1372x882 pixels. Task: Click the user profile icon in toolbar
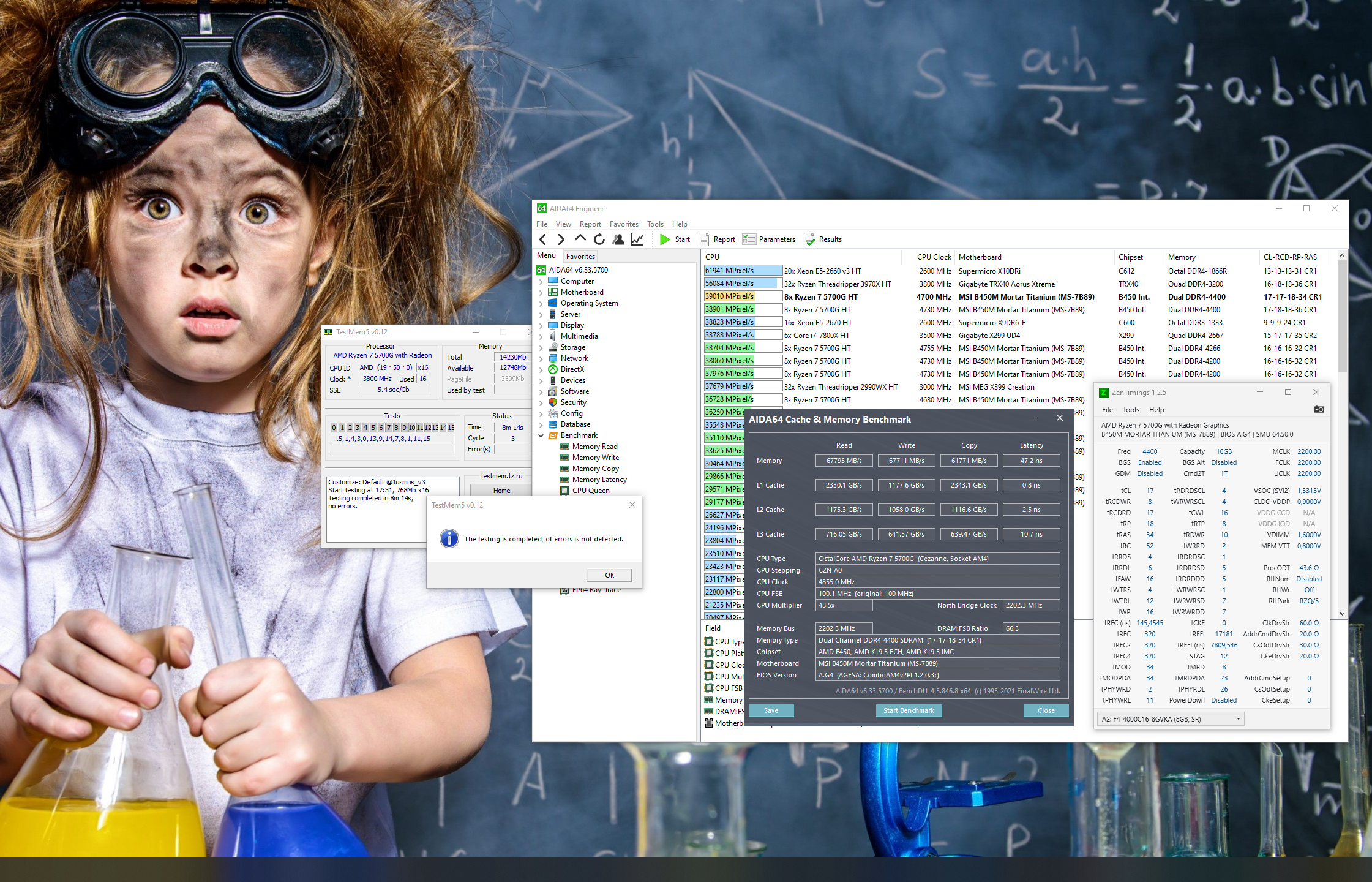618,239
